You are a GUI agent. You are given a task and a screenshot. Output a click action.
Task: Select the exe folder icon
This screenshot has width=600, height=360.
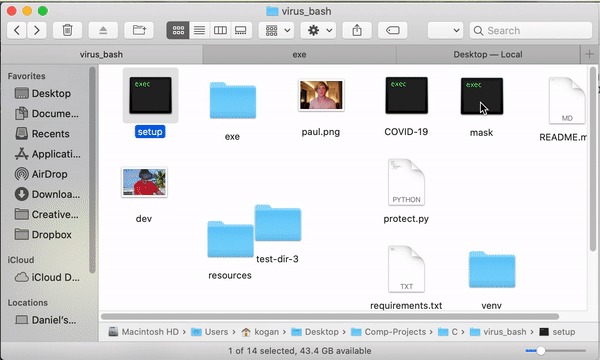pos(233,100)
